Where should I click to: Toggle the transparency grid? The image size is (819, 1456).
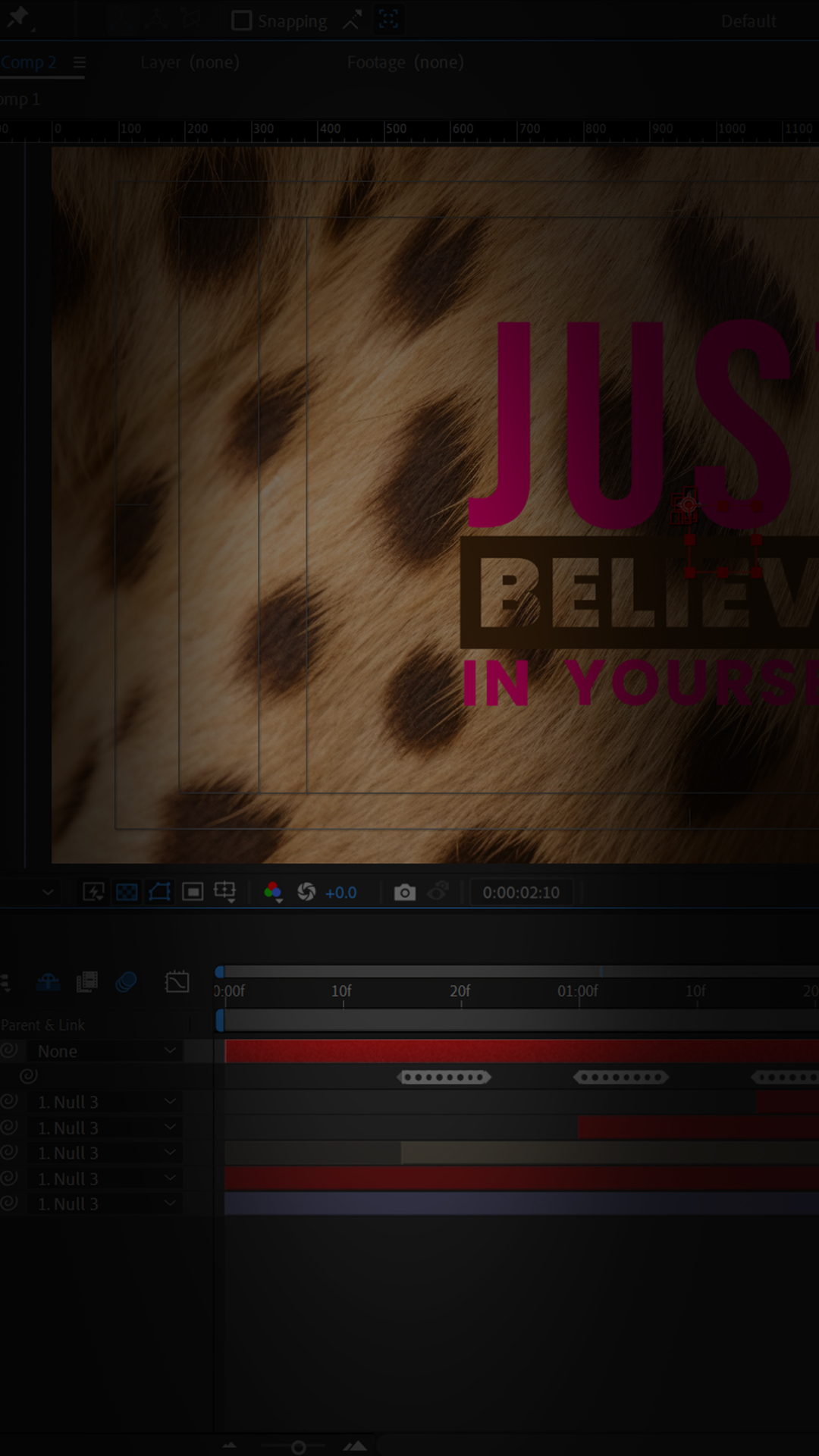coord(127,892)
